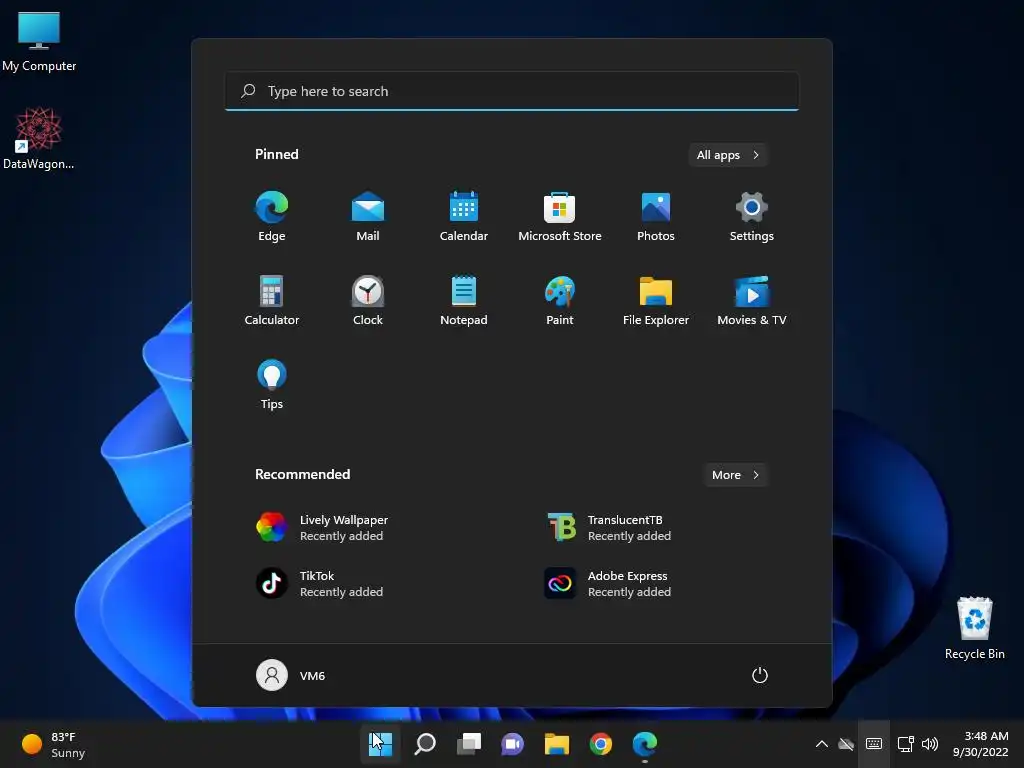Viewport: 1024px width, 768px height.
Task: Open Microsoft Edge on the taskbar
Action: click(x=645, y=744)
